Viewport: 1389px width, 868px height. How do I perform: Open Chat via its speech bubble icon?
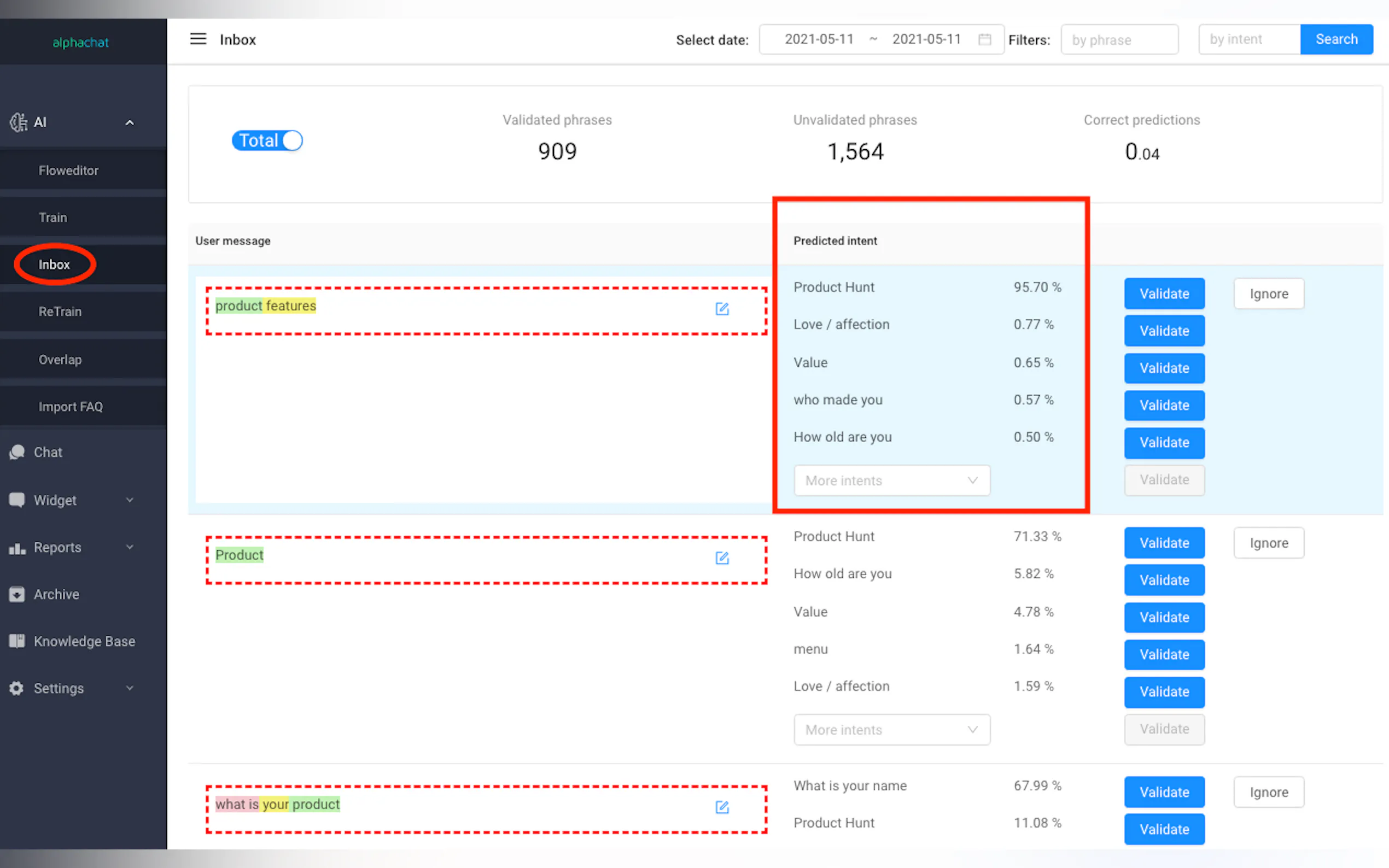pos(17,453)
